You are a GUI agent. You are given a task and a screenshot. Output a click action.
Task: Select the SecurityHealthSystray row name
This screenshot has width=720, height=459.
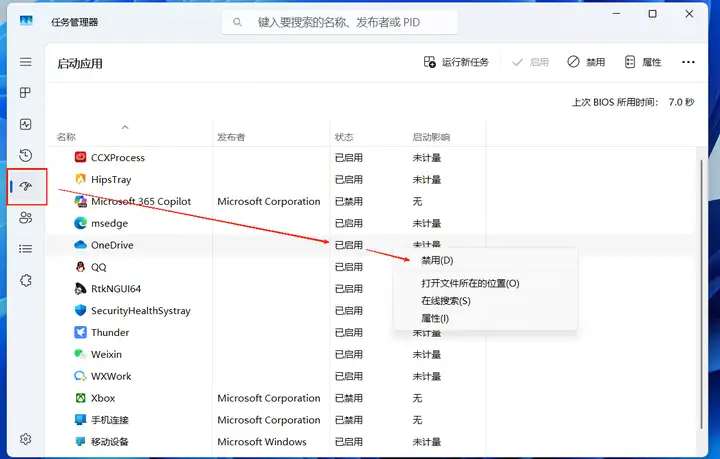point(141,311)
